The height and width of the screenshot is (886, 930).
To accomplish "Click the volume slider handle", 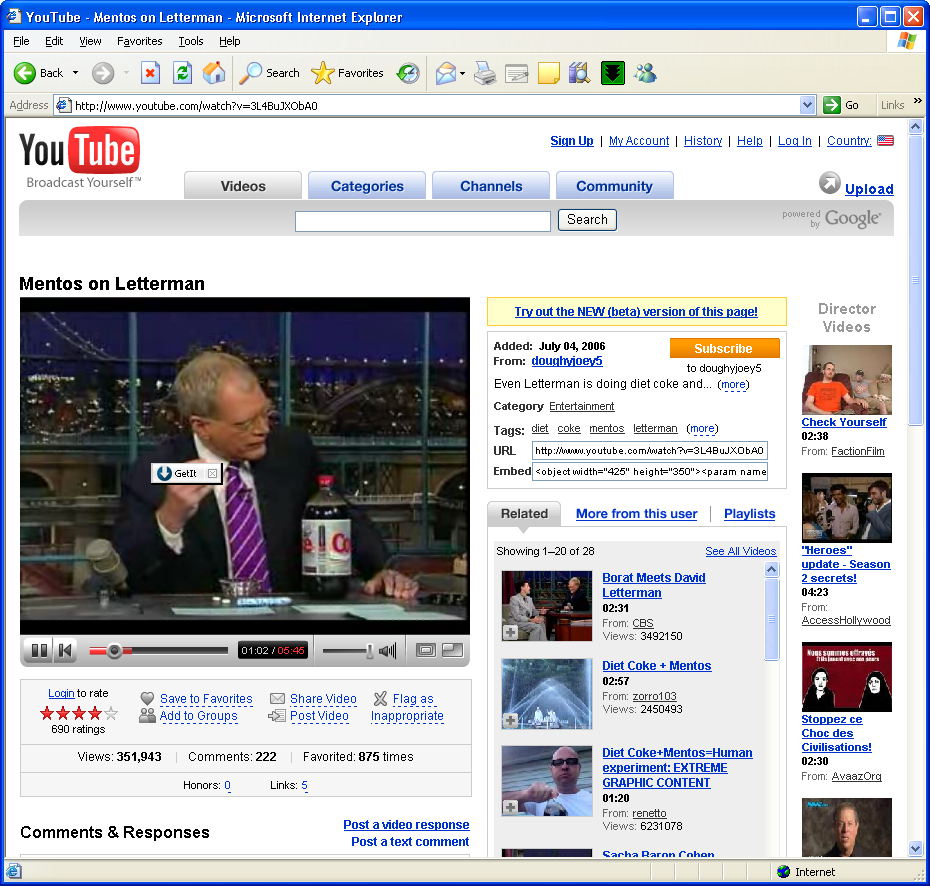I will pyautogui.click(x=370, y=651).
